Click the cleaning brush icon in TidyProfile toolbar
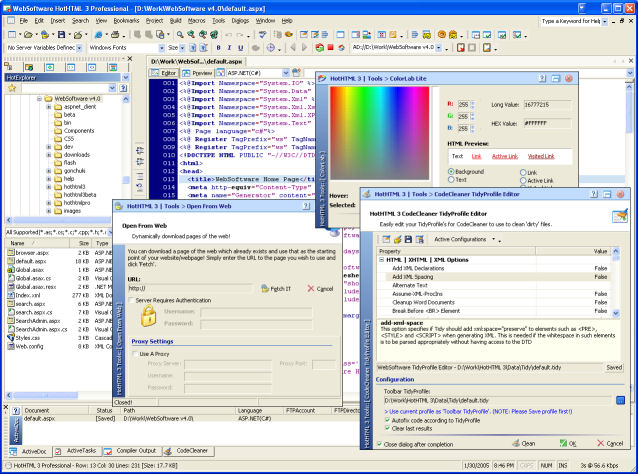This screenshot has height=474, width=638. [398, 240]
